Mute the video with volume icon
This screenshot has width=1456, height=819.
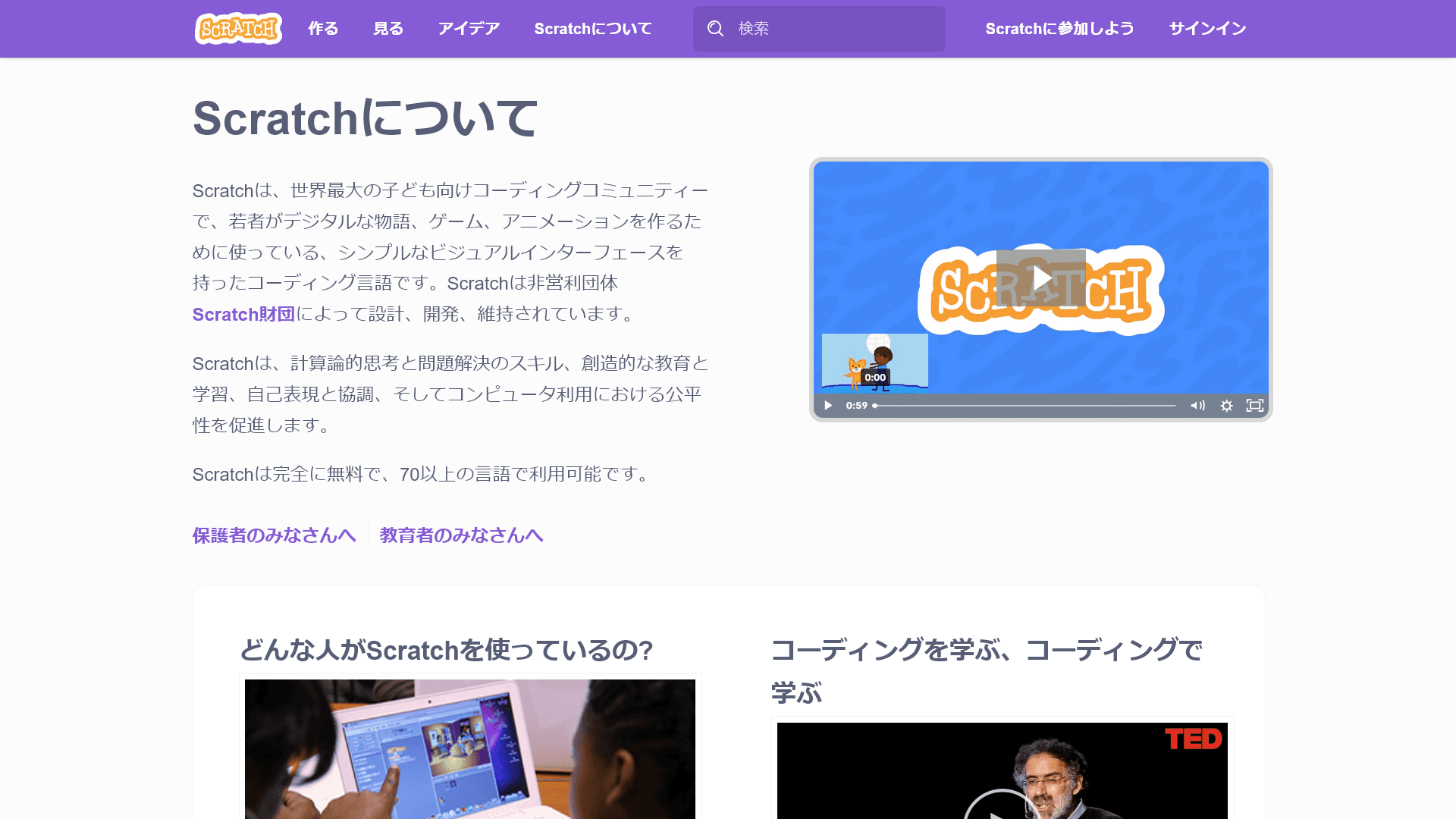1197,406
